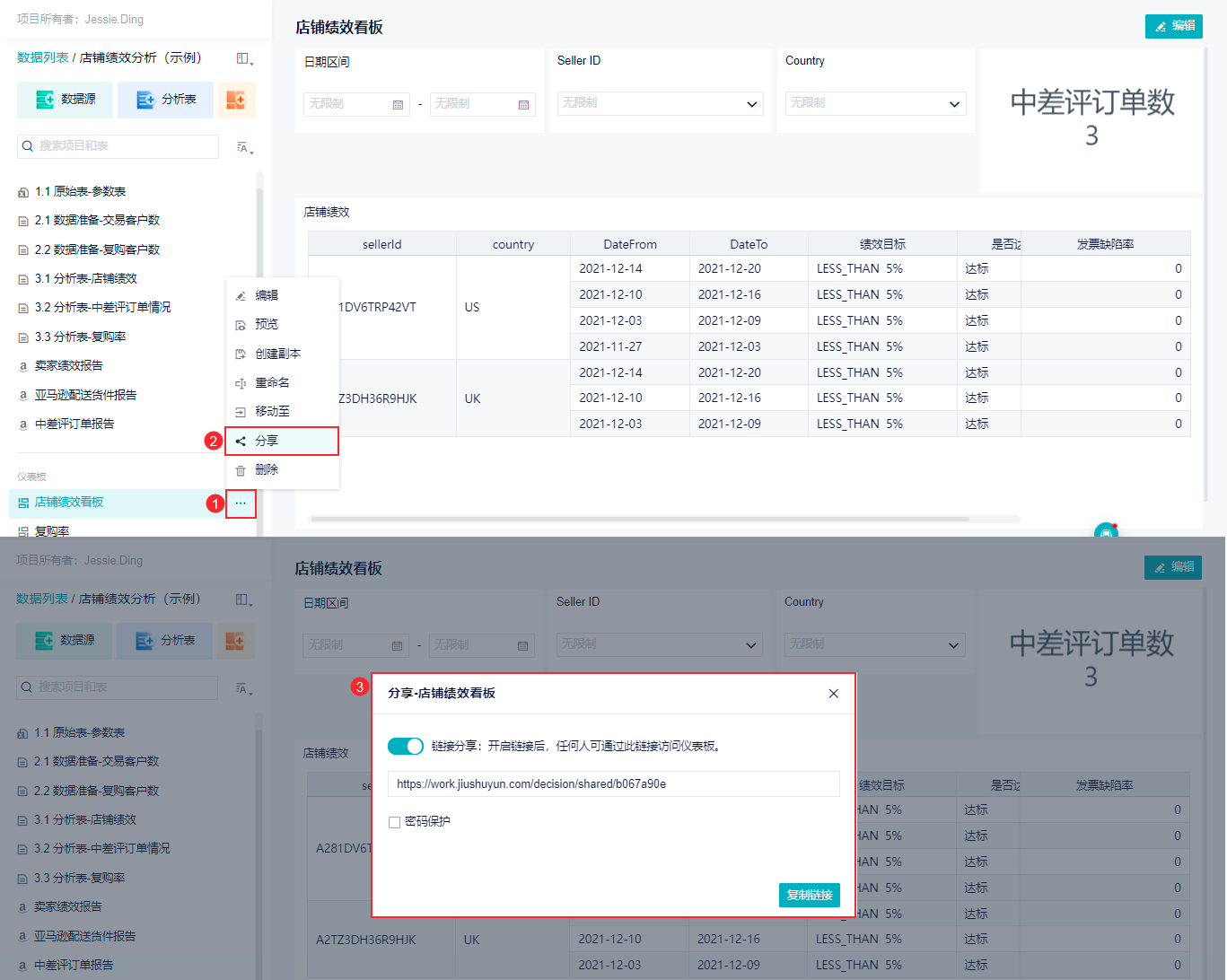Check the 密码保护 checkbox
Image resolution: width=1227 pixels, height=980 pixels.
point(394,822)
